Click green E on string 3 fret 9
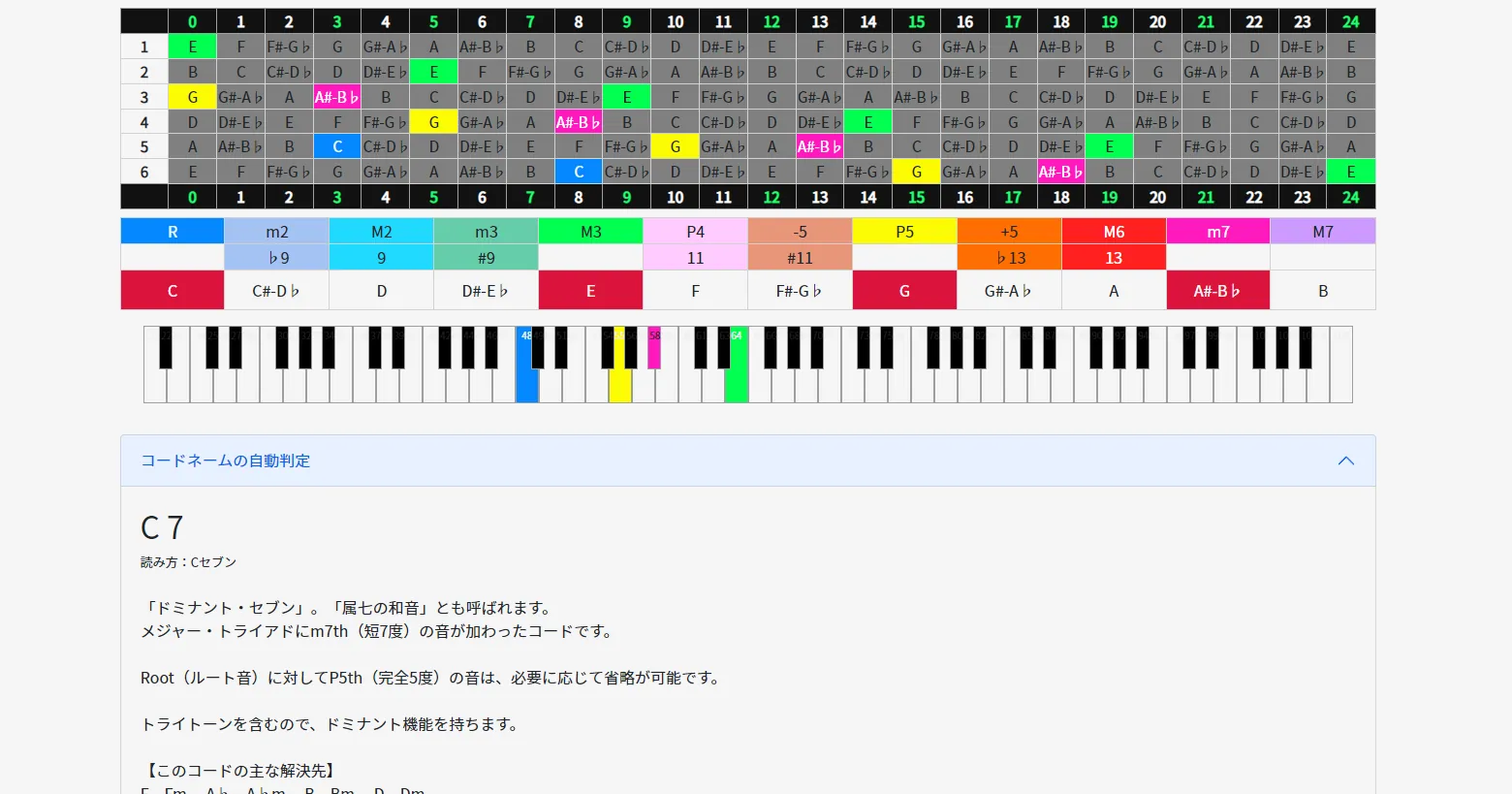 pyautogui.click(x=627, y=97)
